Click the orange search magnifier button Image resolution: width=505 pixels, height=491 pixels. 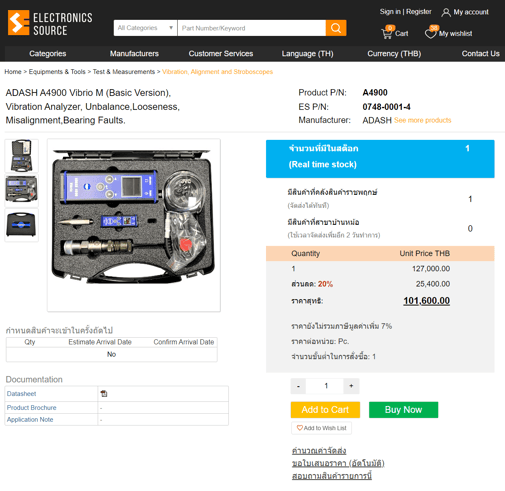[336, 28]
